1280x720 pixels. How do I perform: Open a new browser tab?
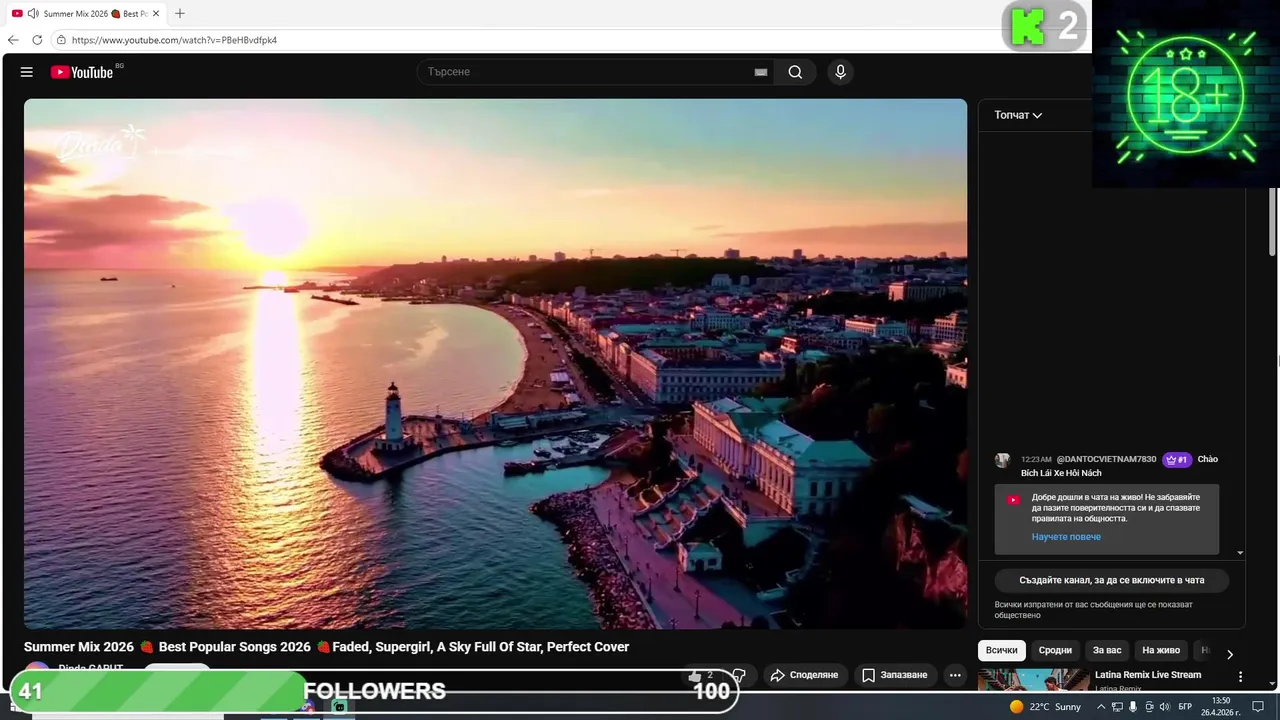coord(180,14)
